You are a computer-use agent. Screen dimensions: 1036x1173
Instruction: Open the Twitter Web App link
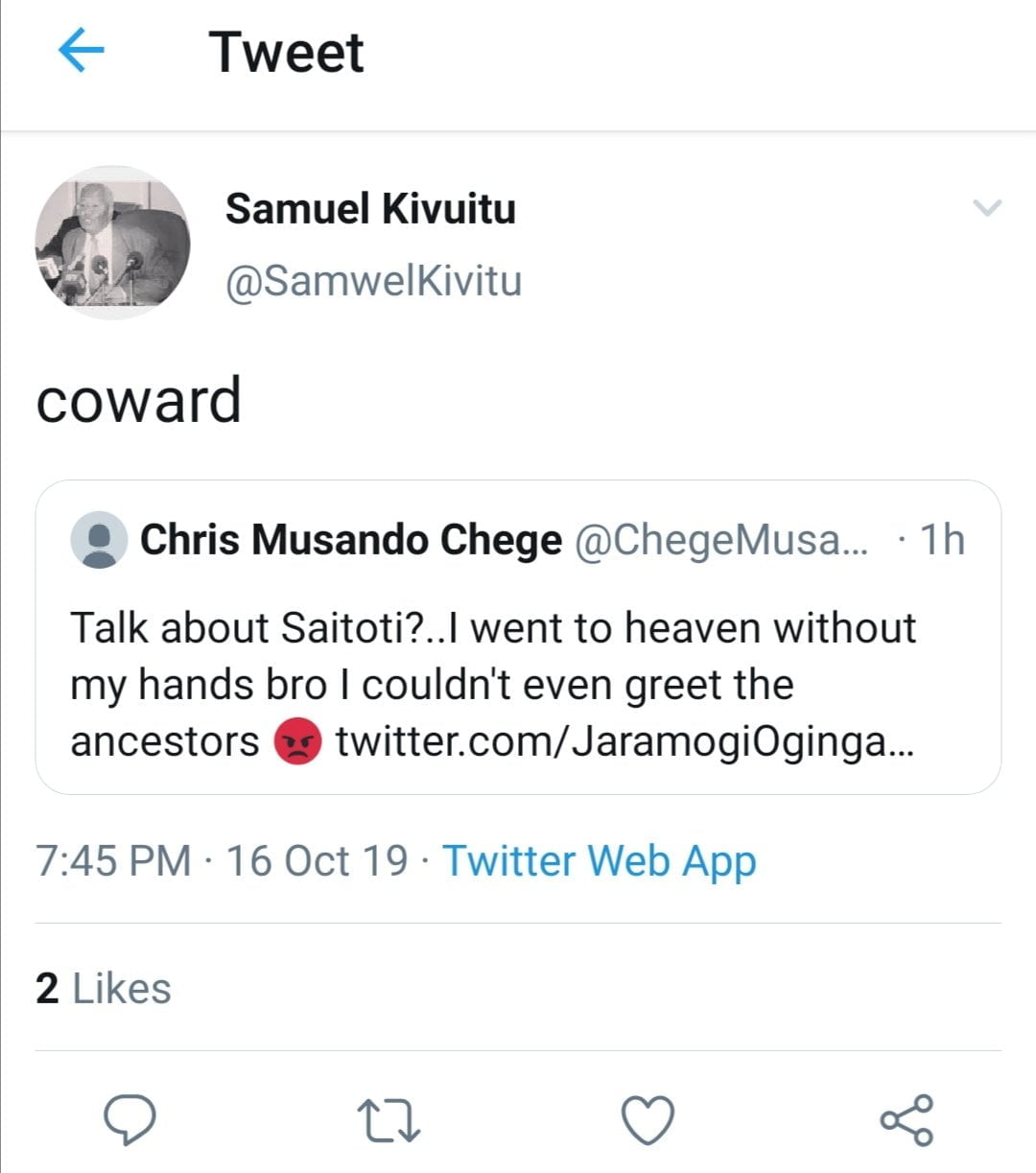tap(599, 860)
